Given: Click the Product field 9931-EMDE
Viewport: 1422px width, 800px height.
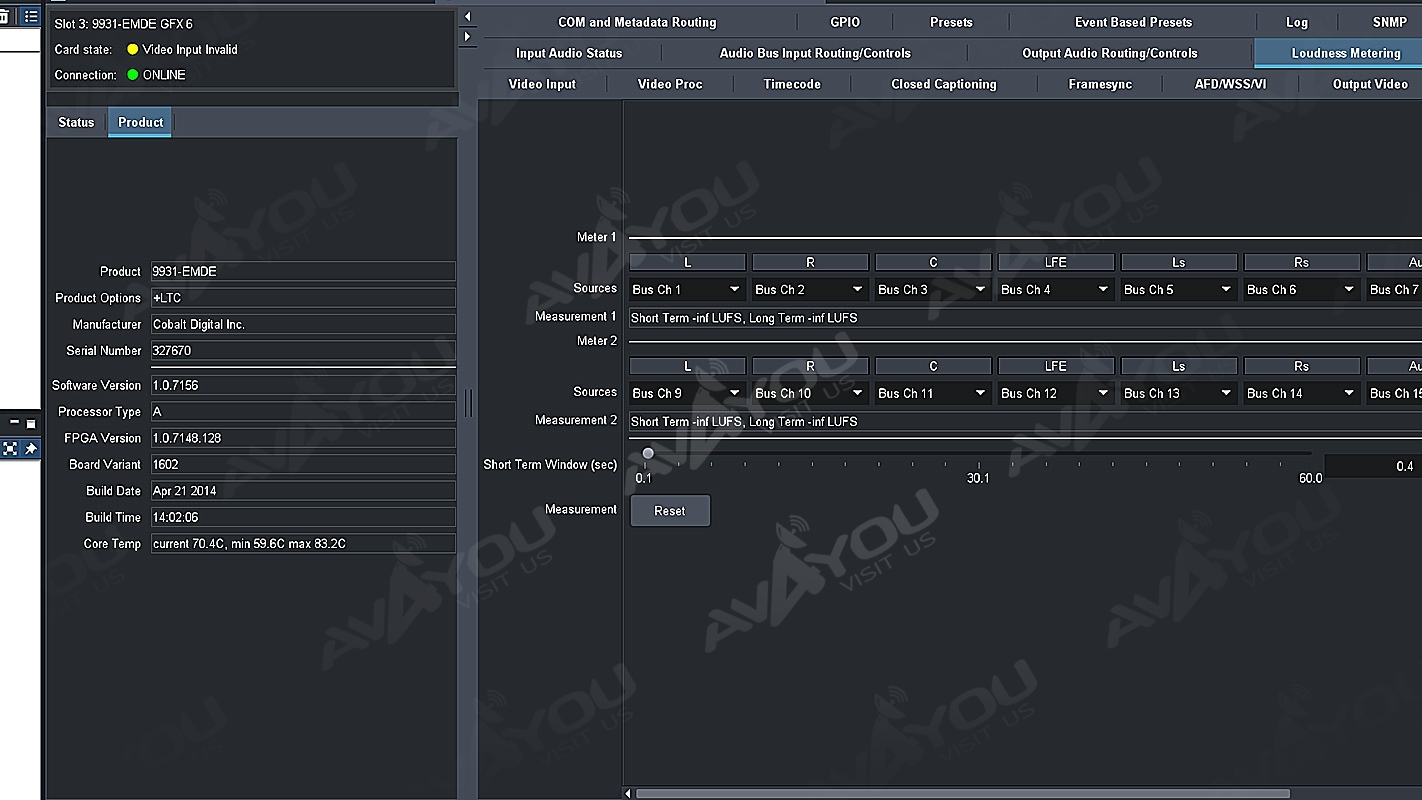Looking at the screenshot, I should (303, 272).
